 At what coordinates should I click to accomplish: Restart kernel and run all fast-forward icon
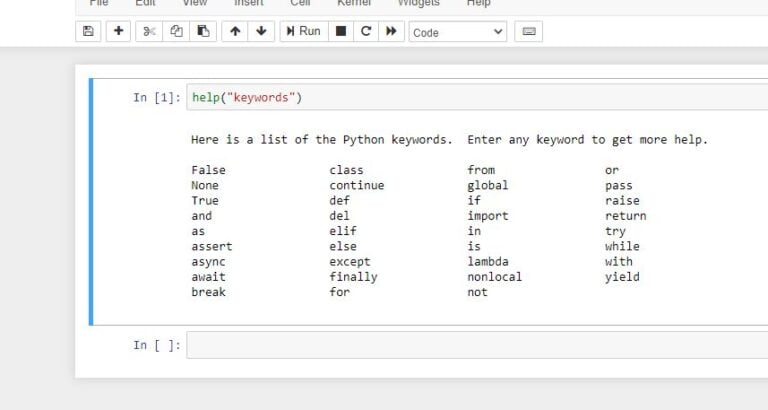(x=391, y=31)
